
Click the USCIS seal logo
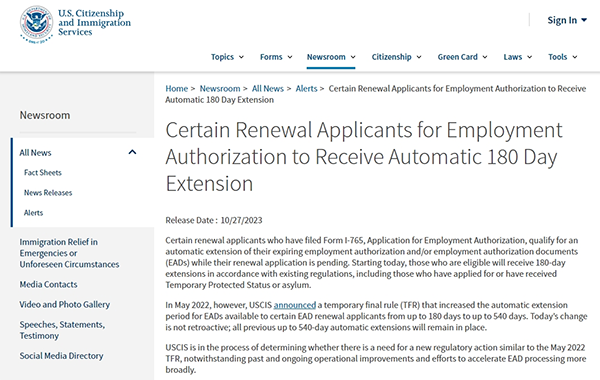click(36, 24)
